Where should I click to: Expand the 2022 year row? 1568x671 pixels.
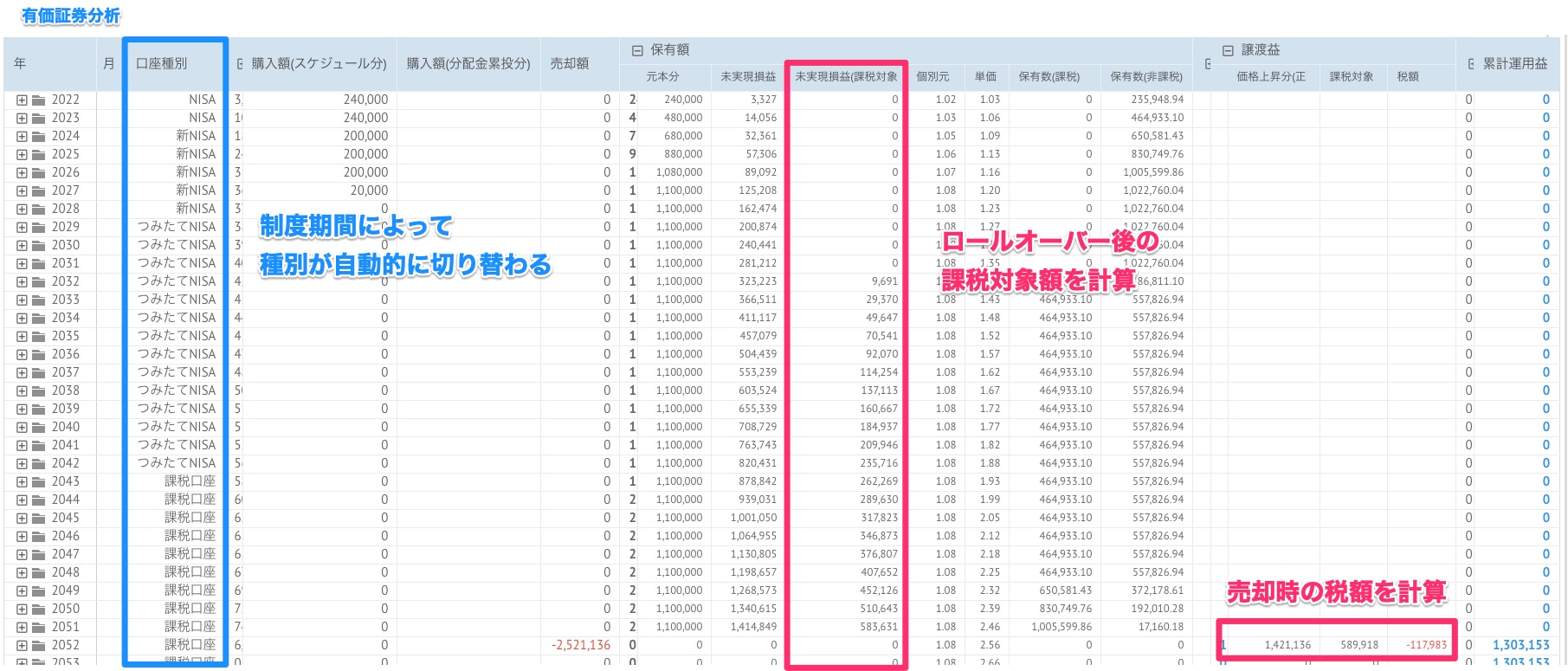(22, 100)
